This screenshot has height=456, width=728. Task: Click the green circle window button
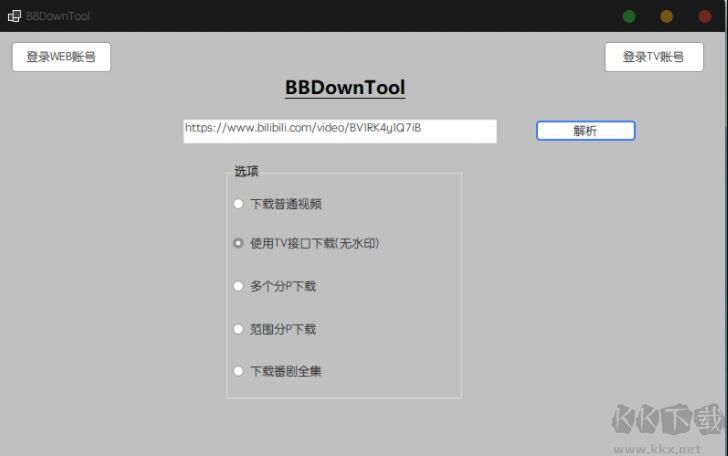pos(629,16)
